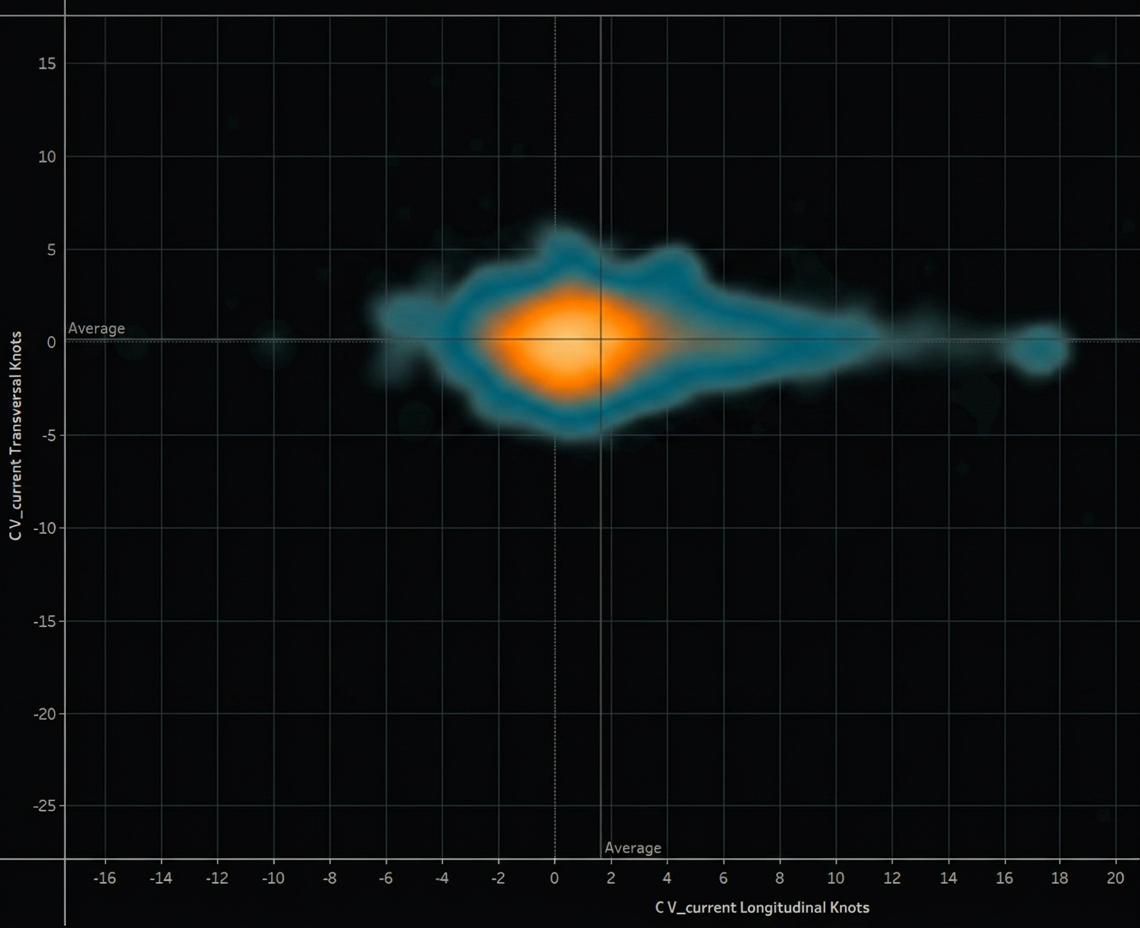The image size is (1140, 928).
Task: Click the x-axis tick label '-4'
Action: point(442,878)
